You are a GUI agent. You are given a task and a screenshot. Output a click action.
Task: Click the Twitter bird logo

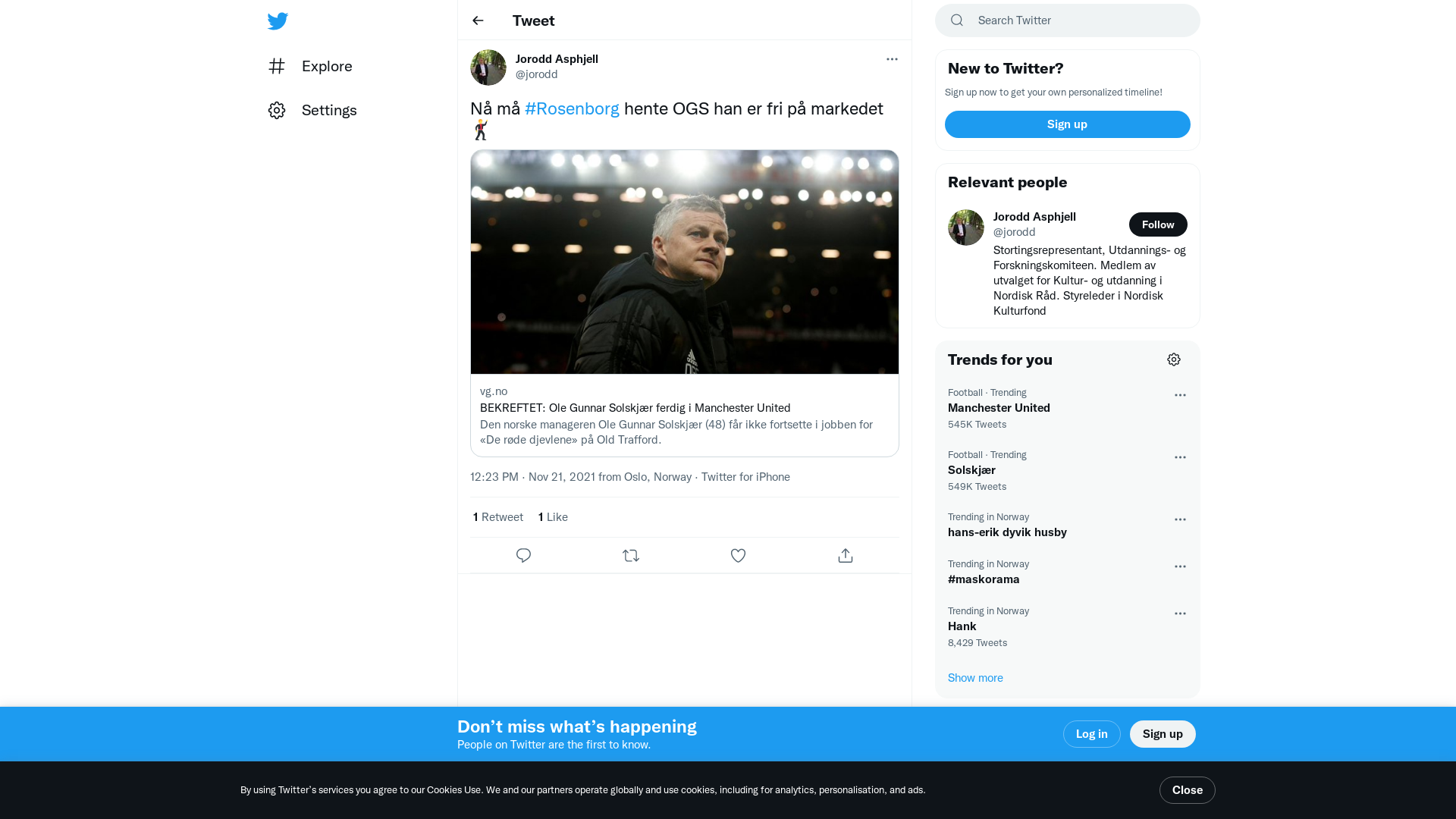(x=278, y=20)
